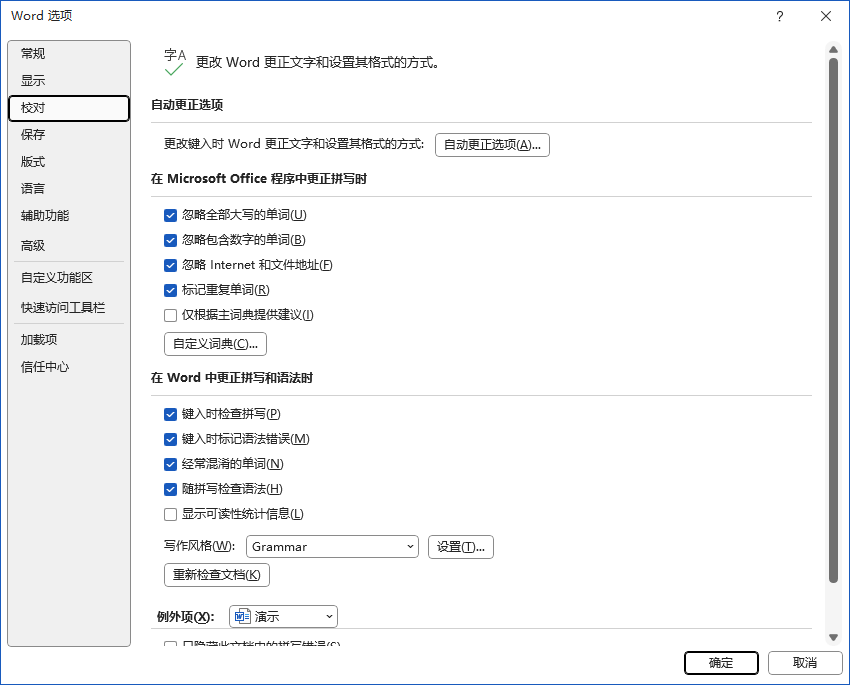850x685 pixels.
Task: Click the 自定义词典 button
Action: tap(215, 343)
